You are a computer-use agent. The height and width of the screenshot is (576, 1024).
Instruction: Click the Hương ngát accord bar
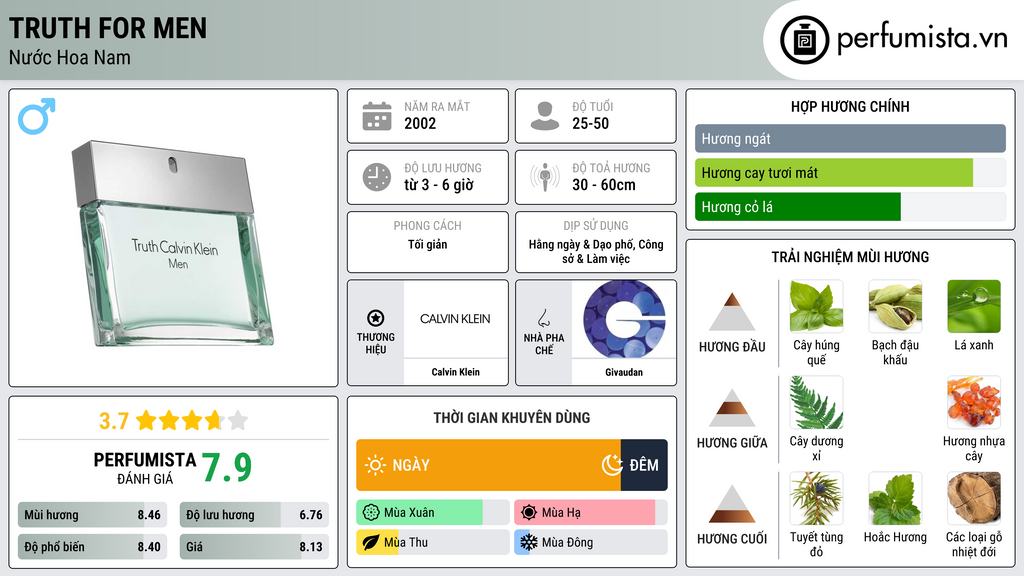850,138
